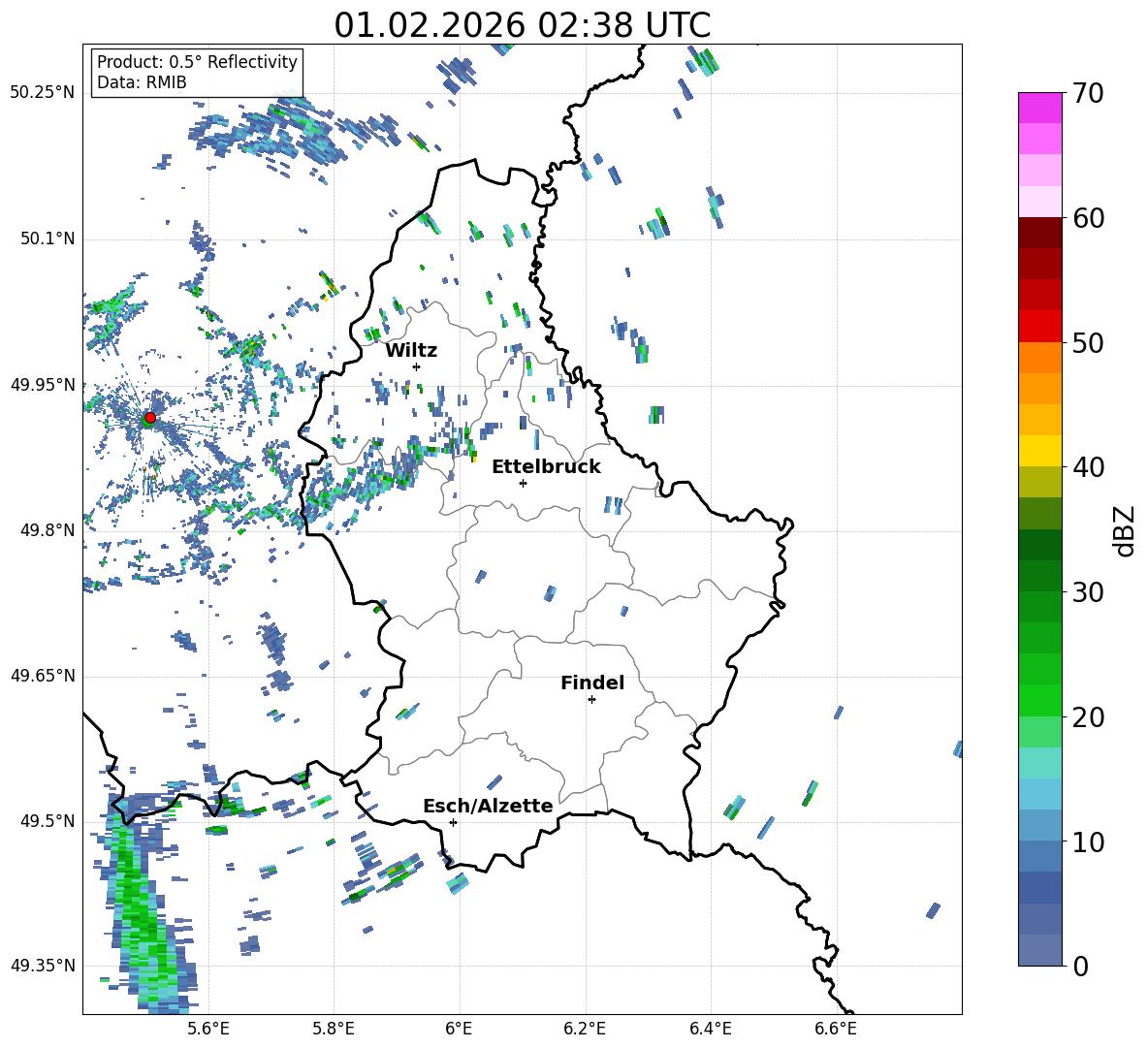The height and width of the screenshot is (1048, 1148).
Task: Click the Findel station cross marker
Action: click(591, 700)
